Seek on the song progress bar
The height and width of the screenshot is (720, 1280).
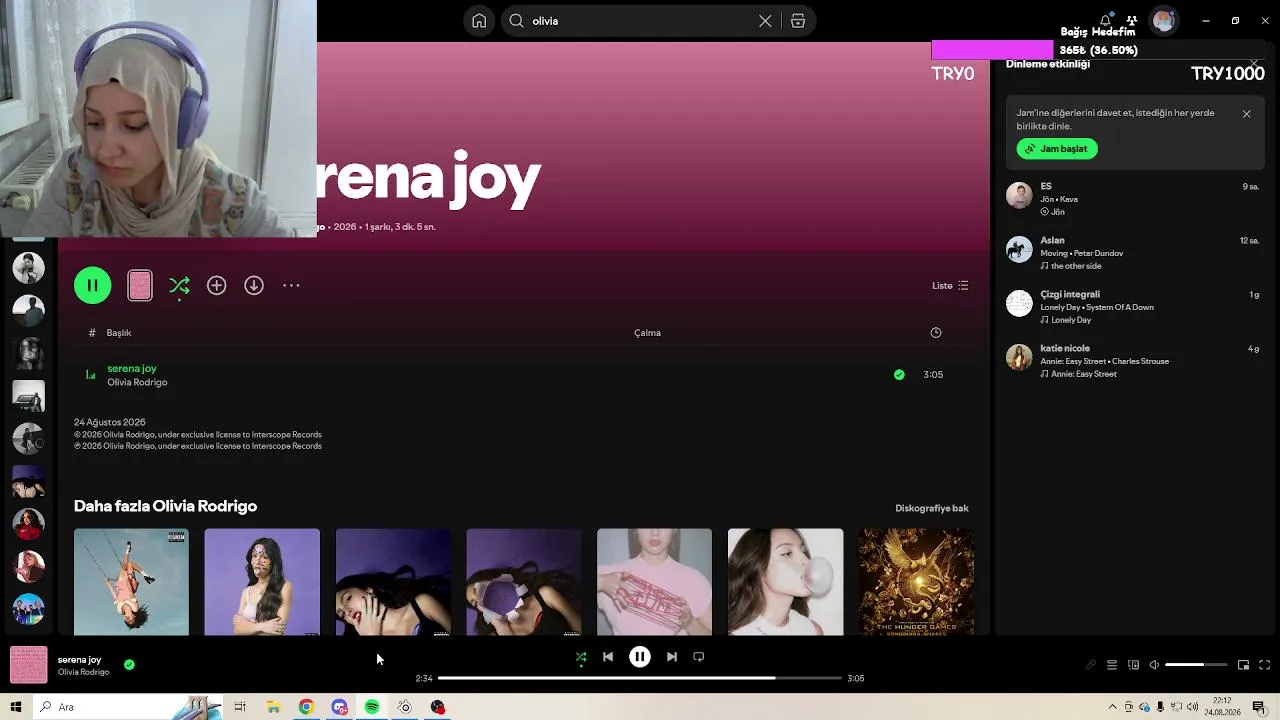pos(640,678)
